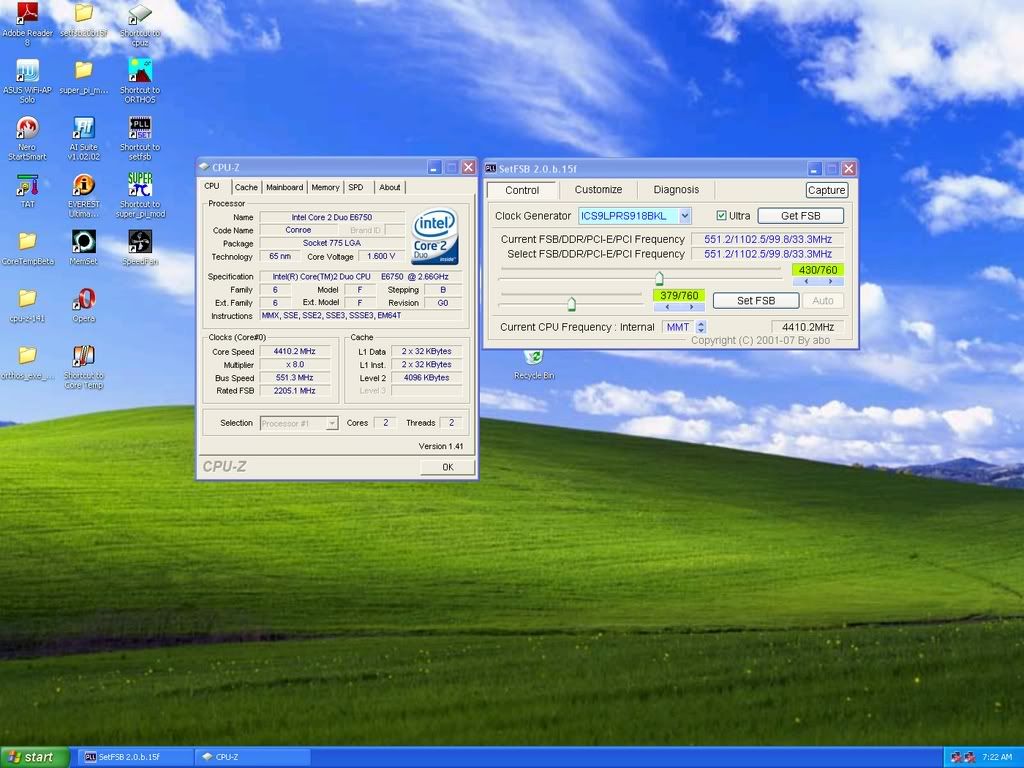Image resolution: width=1024 pixels, height=768 pixels.
Task: Open the Memory tab in CPU-Z
Action: point(325,187)
